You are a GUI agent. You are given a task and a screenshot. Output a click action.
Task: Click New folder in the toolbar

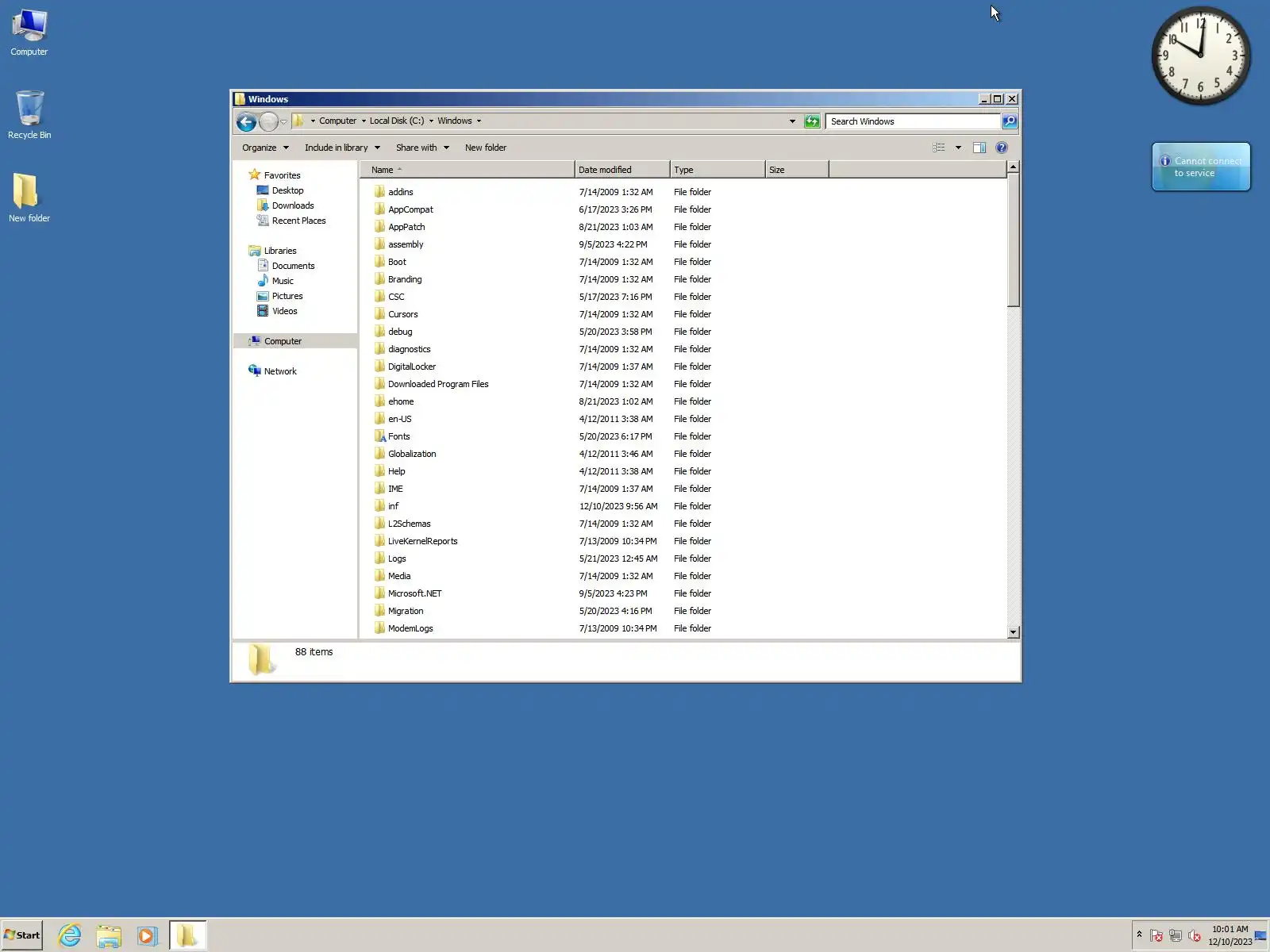point(486,148)
